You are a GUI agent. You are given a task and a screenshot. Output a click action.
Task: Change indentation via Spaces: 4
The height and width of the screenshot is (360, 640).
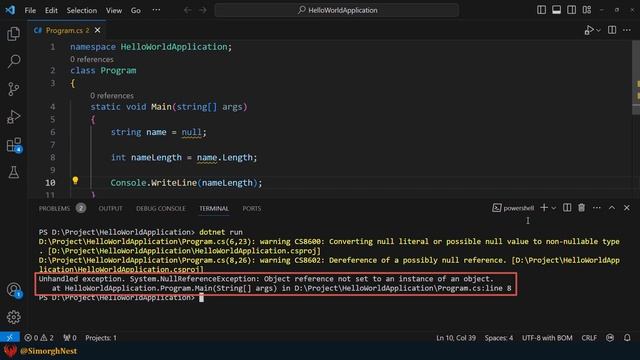tap(499, 338)
